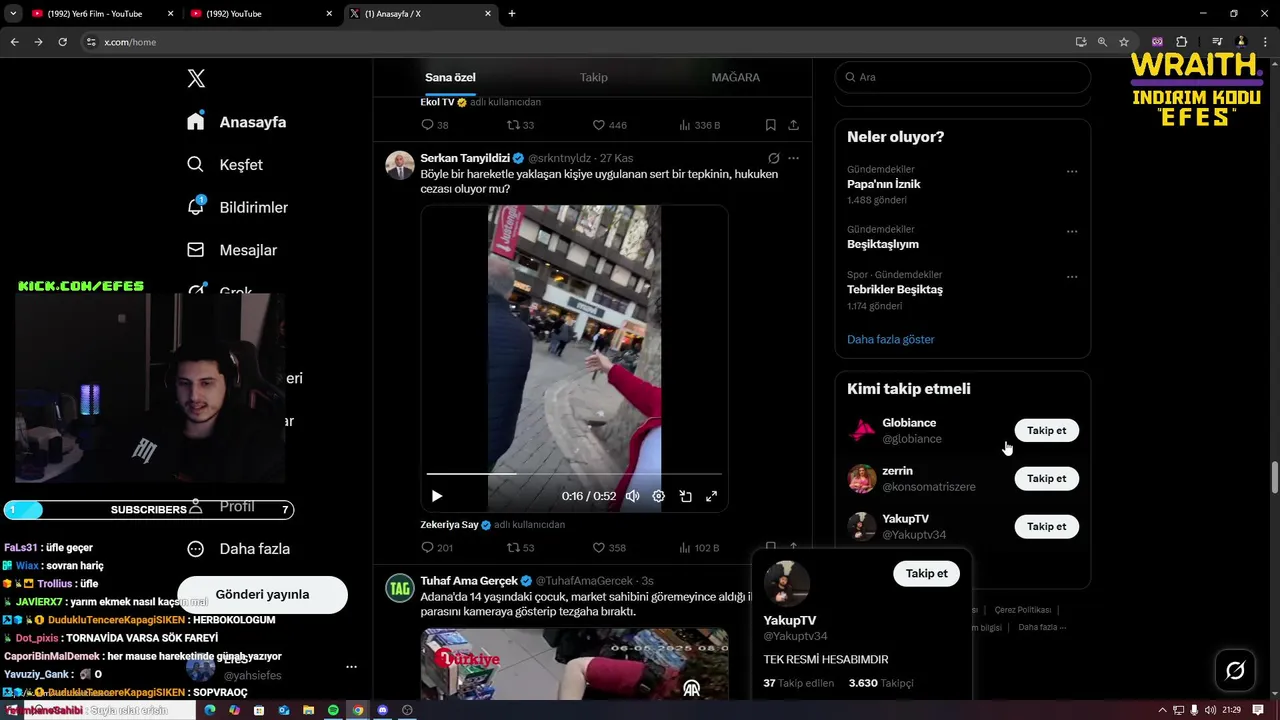Search in the Ara field
This screenshot has width=1280, height=720.
[963, 77]
